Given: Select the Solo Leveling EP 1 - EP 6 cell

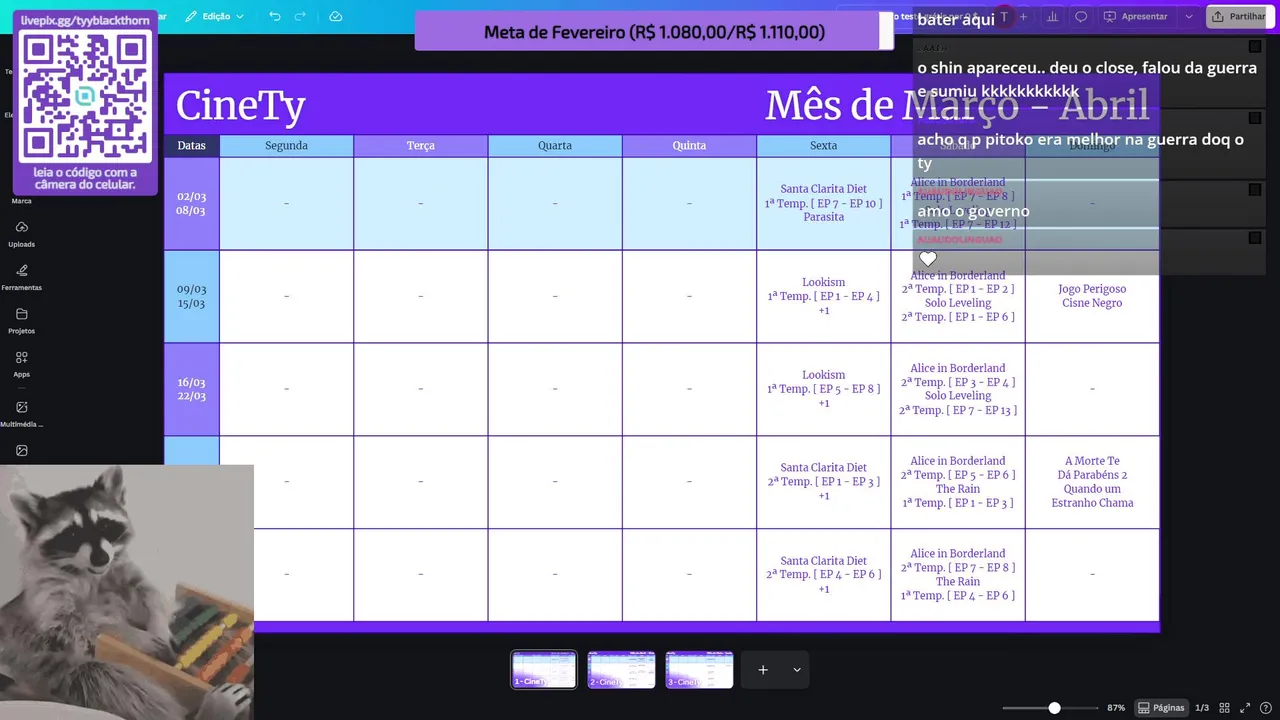Looking at the screenshot, I should click(958, 297).
